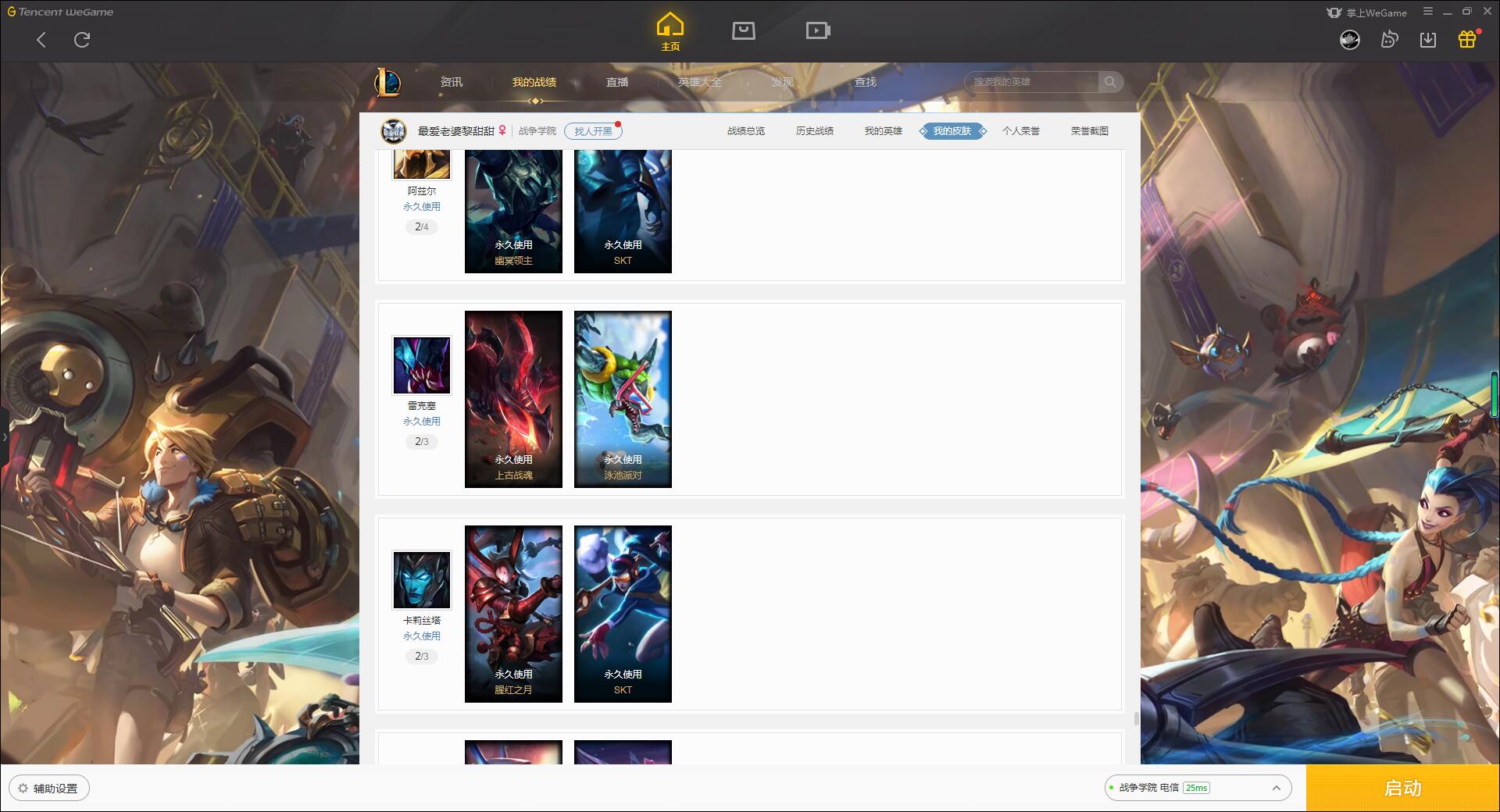This screenshot has width=1500, height=812.
Task: Open the shop bag icon in top bar
Action: point(744,30)
